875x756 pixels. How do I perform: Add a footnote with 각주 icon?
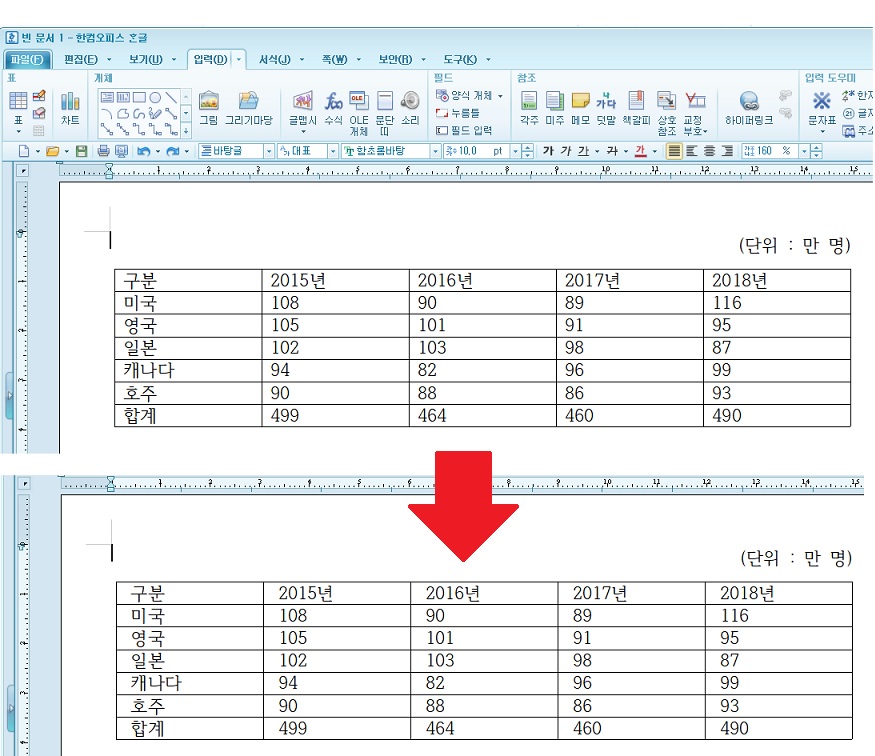point(528,108)
